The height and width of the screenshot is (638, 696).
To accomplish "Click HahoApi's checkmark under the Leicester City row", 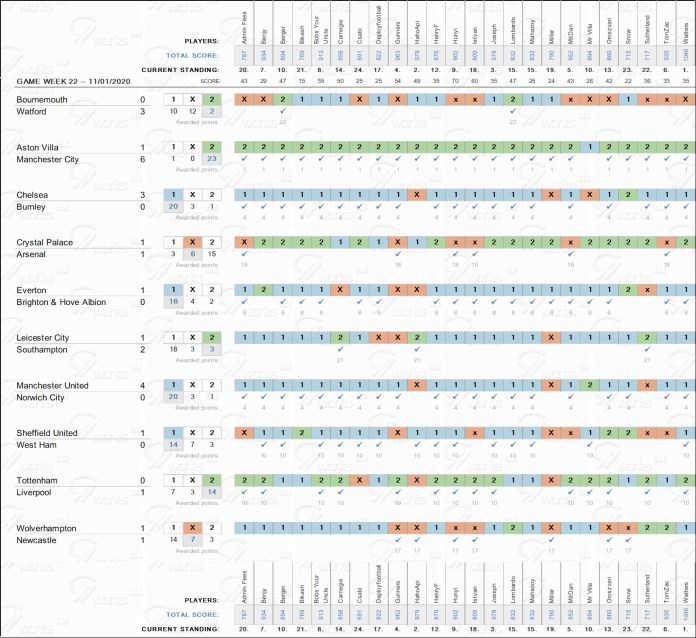I will click(x=417, y=350).
